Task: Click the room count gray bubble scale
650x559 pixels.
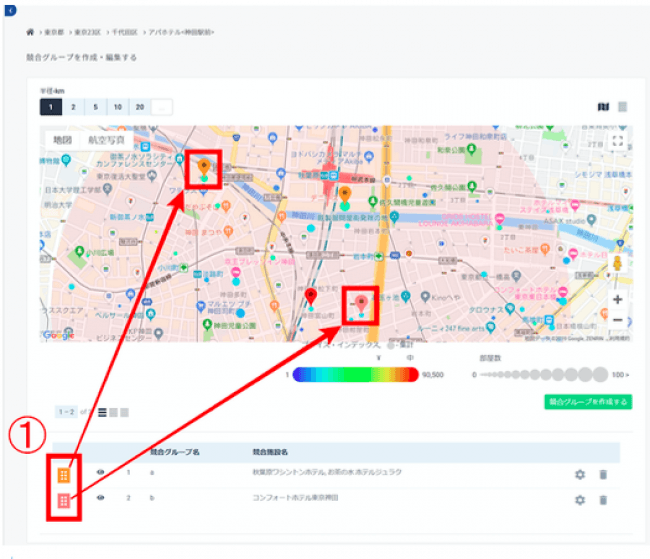Action: coord(544,374)
